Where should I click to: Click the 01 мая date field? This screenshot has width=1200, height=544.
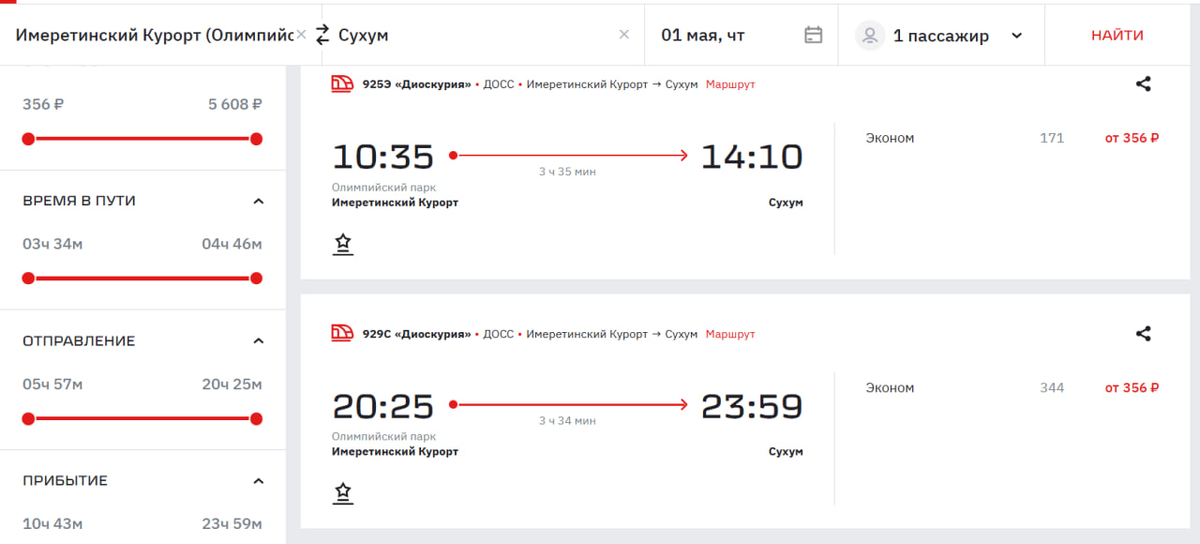click(720, 35)
